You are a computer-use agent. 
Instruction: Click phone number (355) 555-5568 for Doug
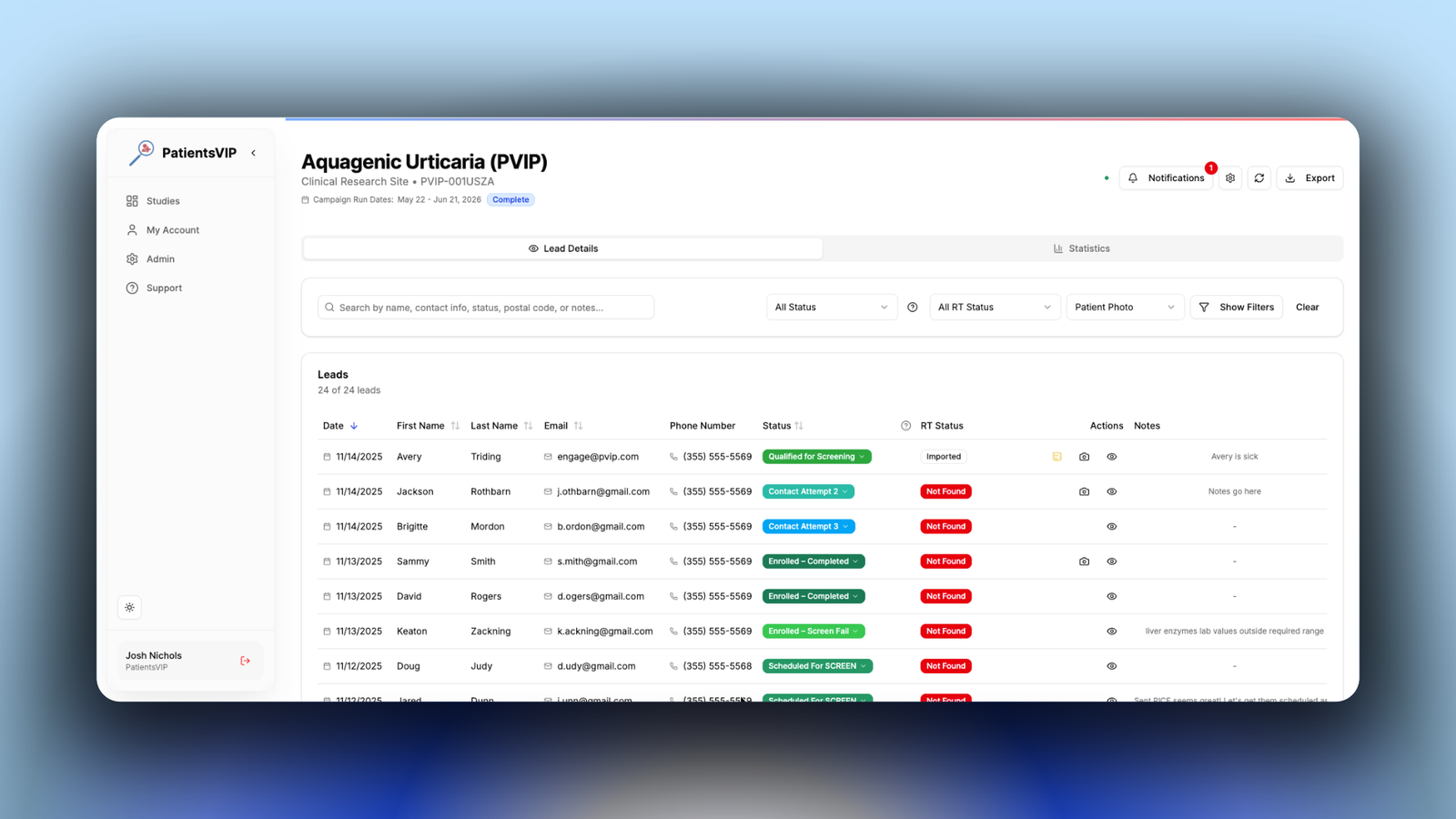(717, 666)
